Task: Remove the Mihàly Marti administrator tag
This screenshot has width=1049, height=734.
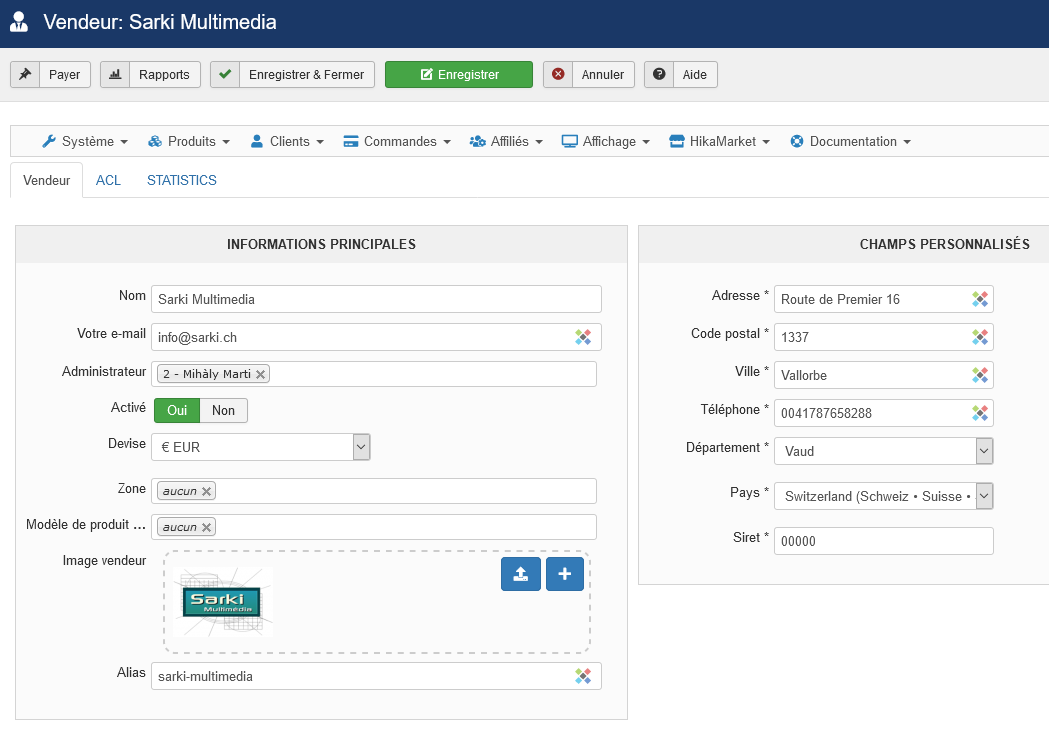Action: (x=261, y=374)
